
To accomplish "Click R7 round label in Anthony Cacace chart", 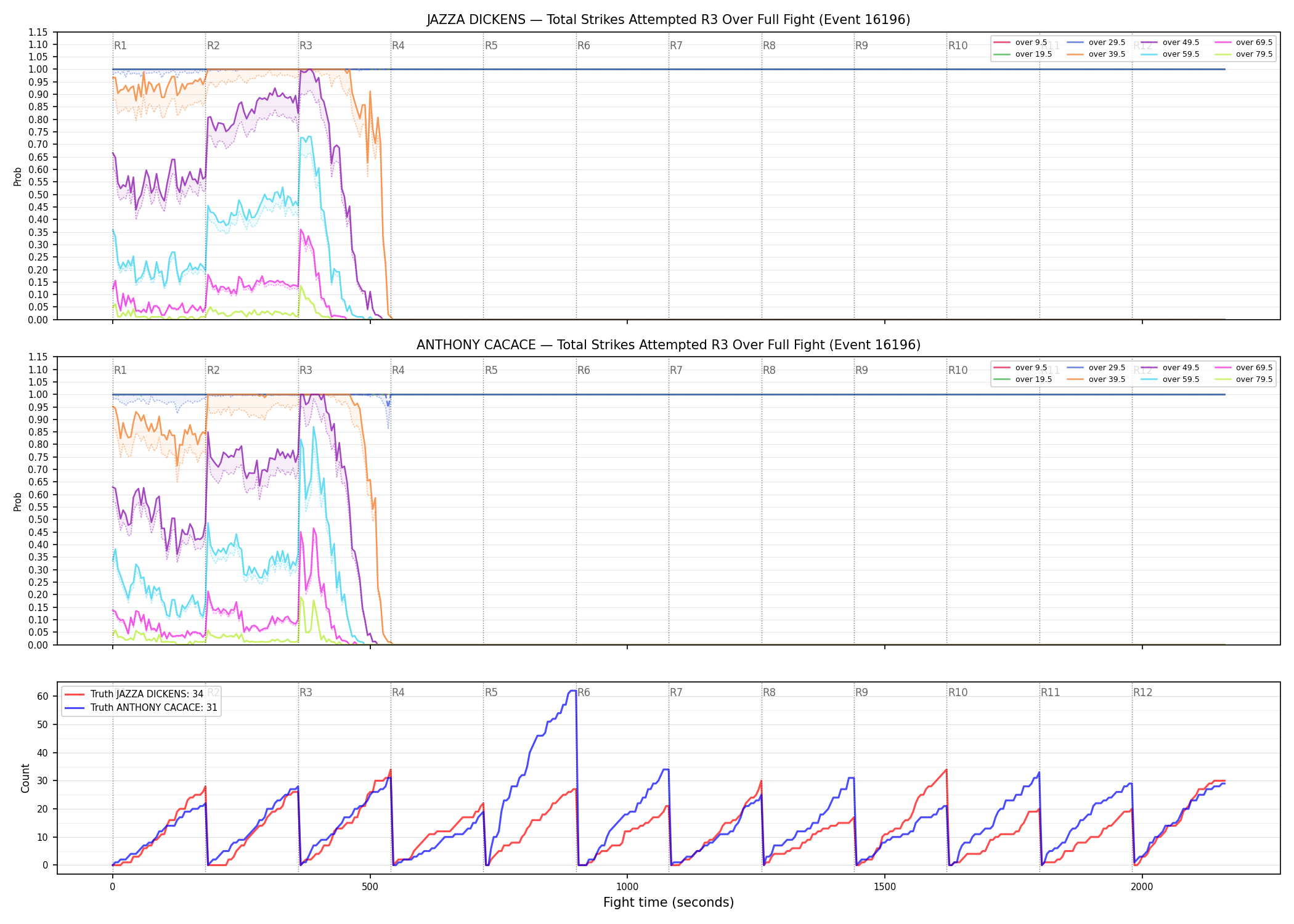I will (x=676, y=370).
